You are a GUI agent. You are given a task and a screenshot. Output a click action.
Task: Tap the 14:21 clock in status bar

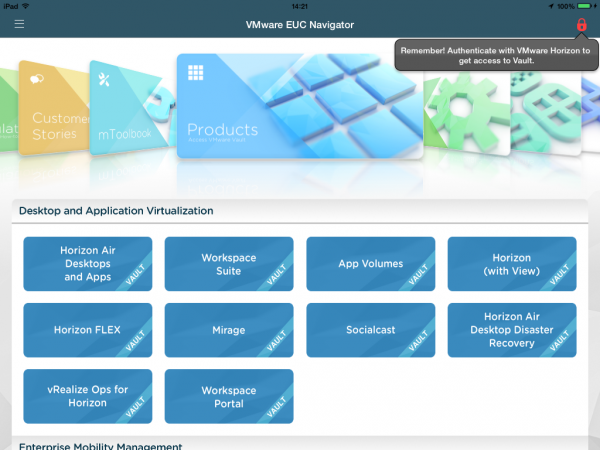pyautogui.click(x=300, y=6)
